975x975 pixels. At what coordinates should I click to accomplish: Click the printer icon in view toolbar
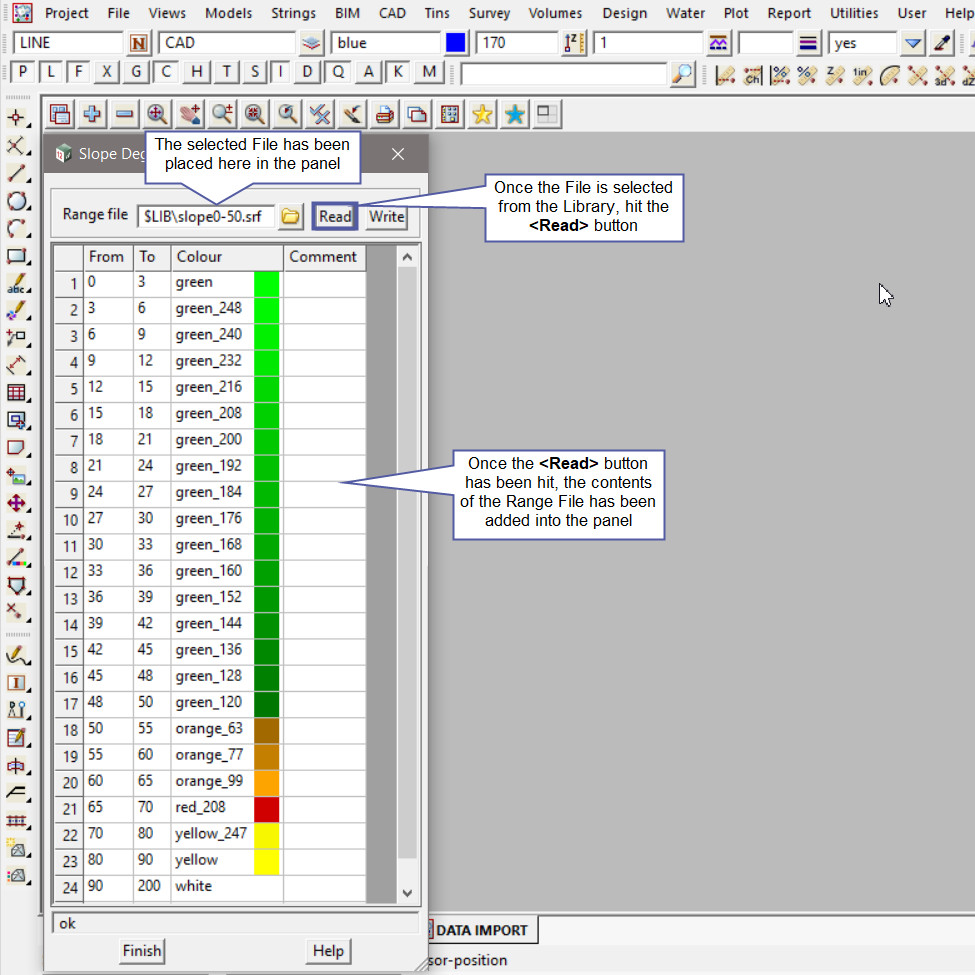pos(384,115)
